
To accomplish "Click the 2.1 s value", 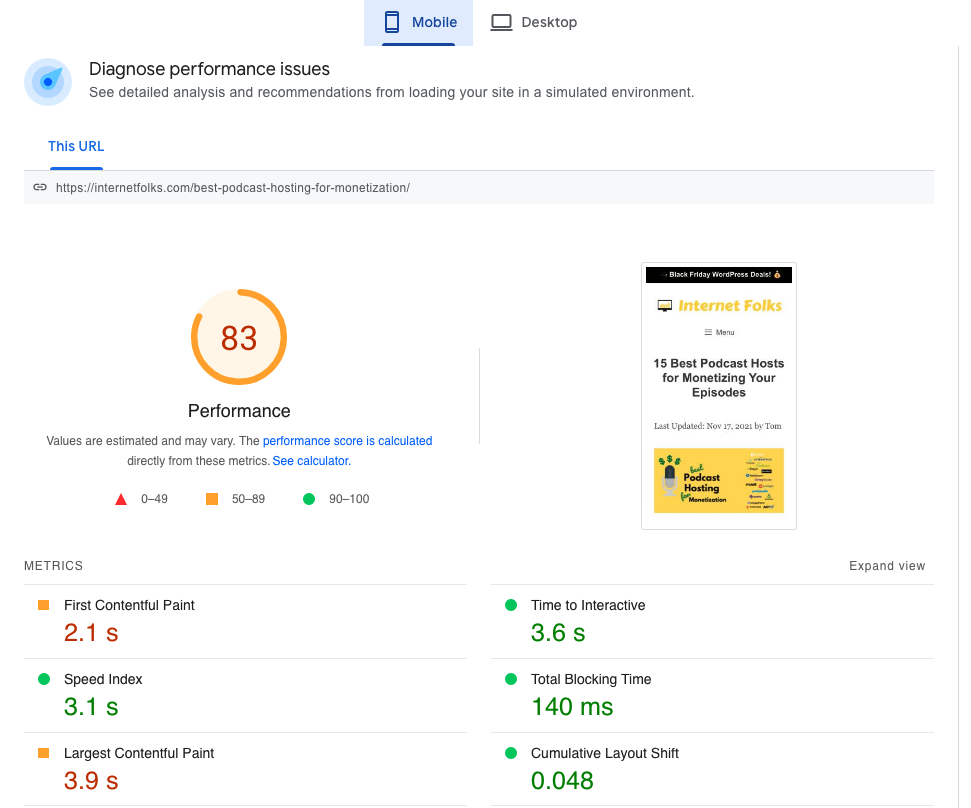I will 91,633.
